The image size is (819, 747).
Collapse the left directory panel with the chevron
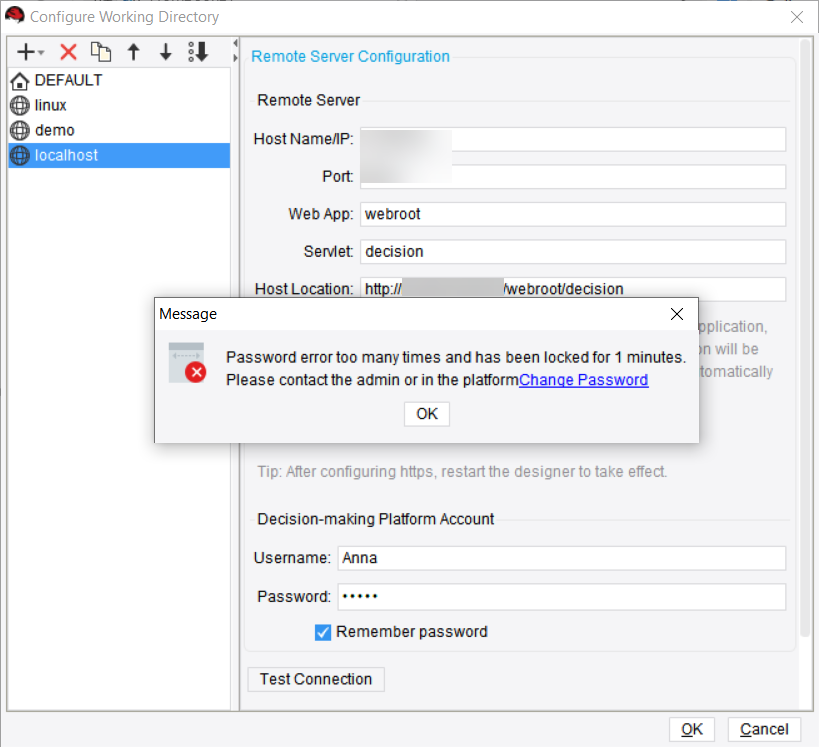point(236,45)
